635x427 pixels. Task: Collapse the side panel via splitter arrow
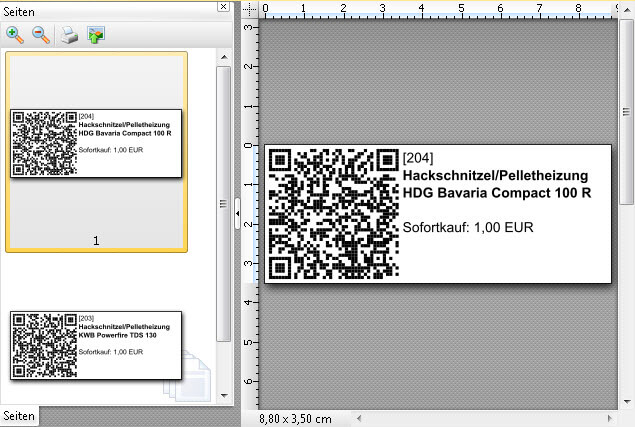[x=237, y=213]
